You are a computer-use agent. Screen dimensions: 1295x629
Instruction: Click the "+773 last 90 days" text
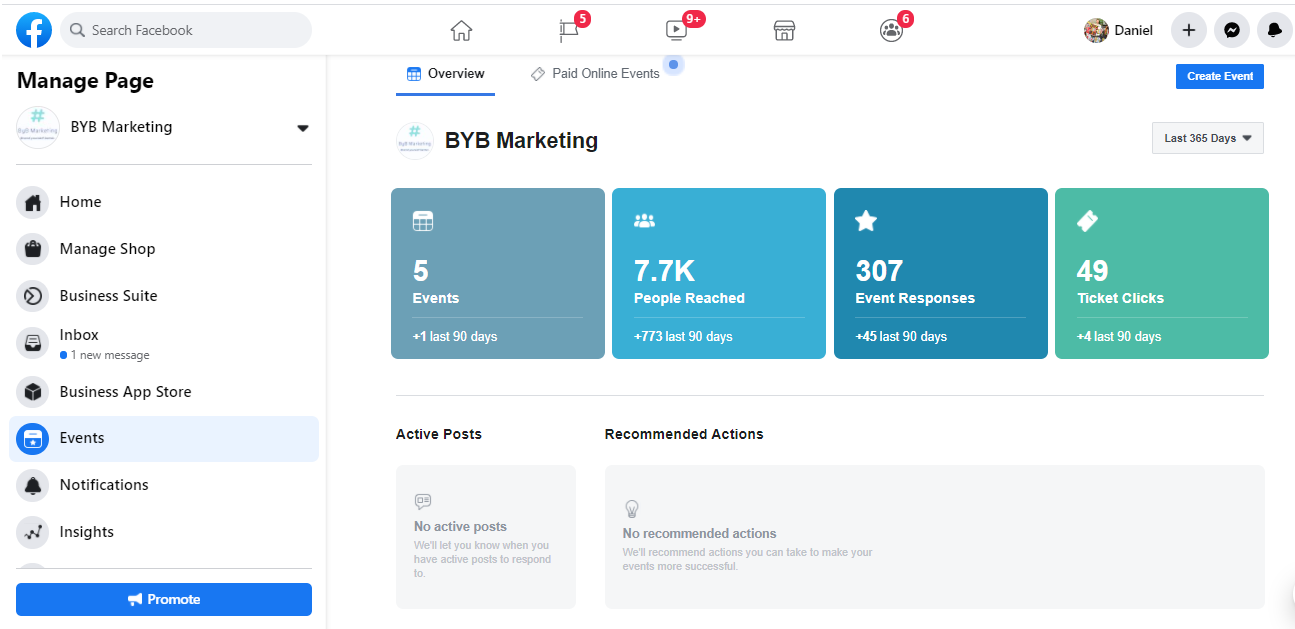[x=683, y=337]
